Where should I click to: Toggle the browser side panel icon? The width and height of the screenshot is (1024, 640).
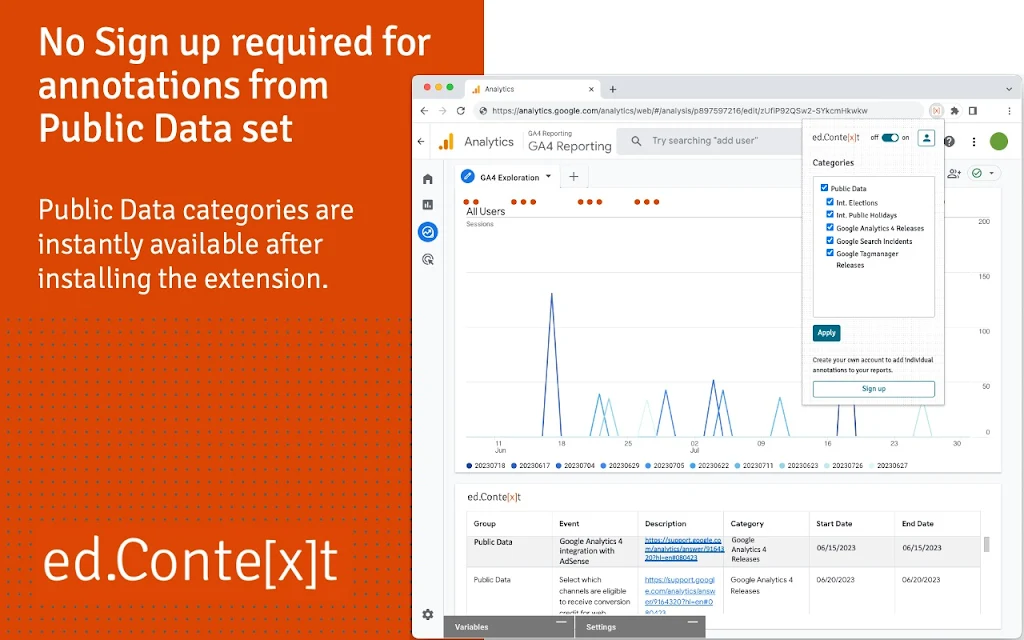point(973,111)
